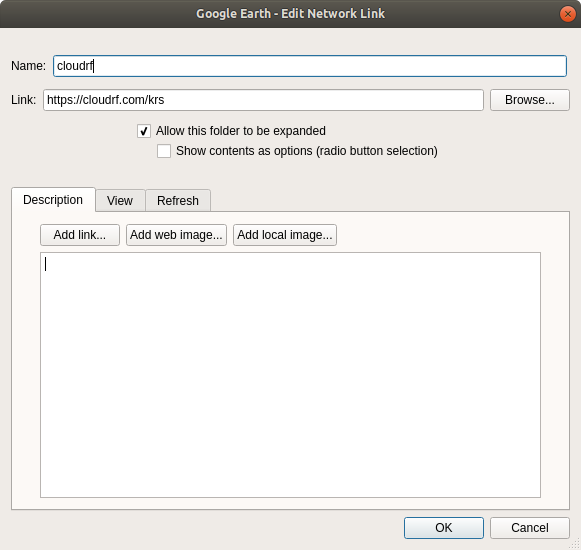Screen dimensions: 581x550
Task: Choose Add web image...
Action: (176, 235)
